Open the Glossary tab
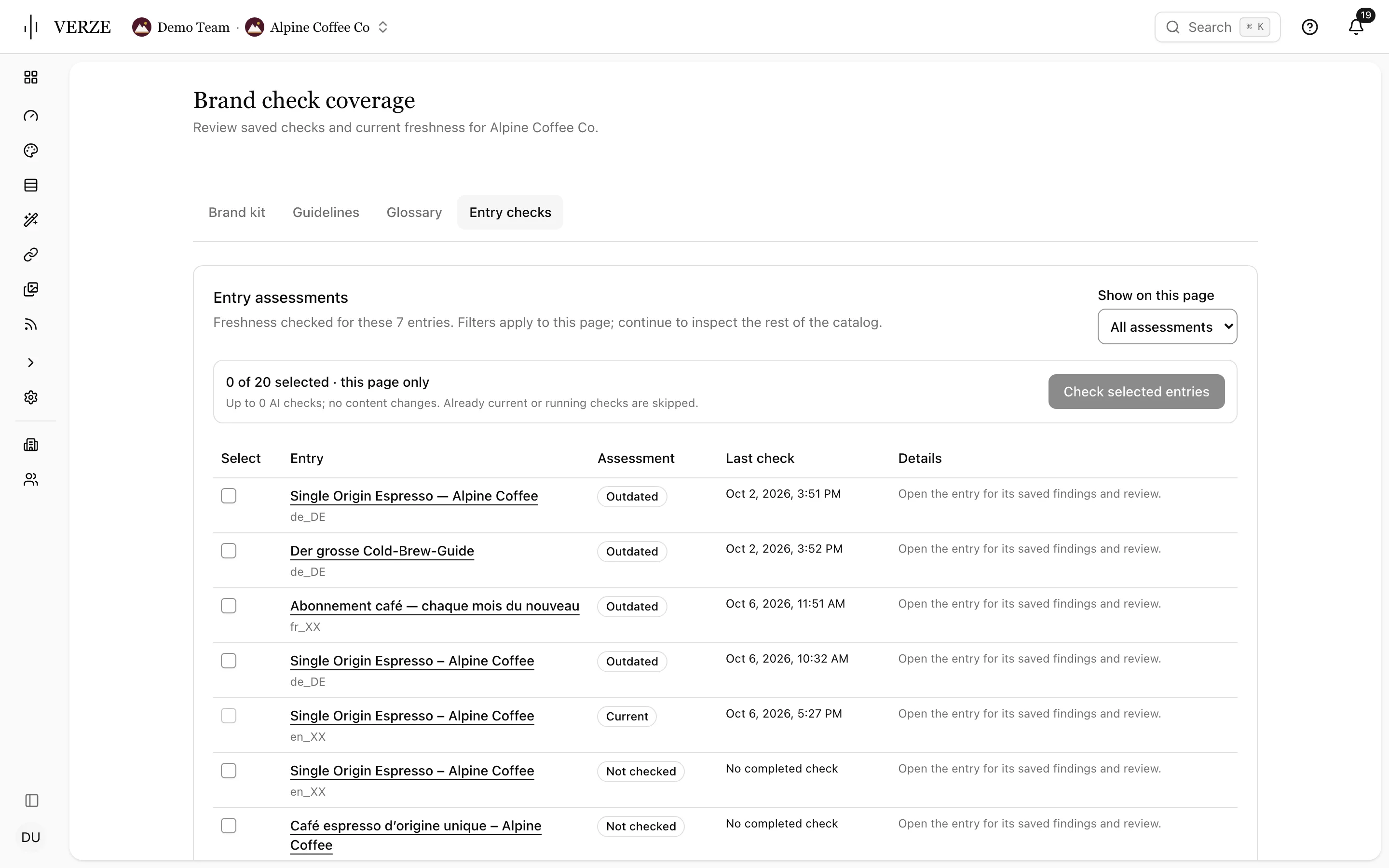This screenshot has width=1389, height=868. point(414,212)
